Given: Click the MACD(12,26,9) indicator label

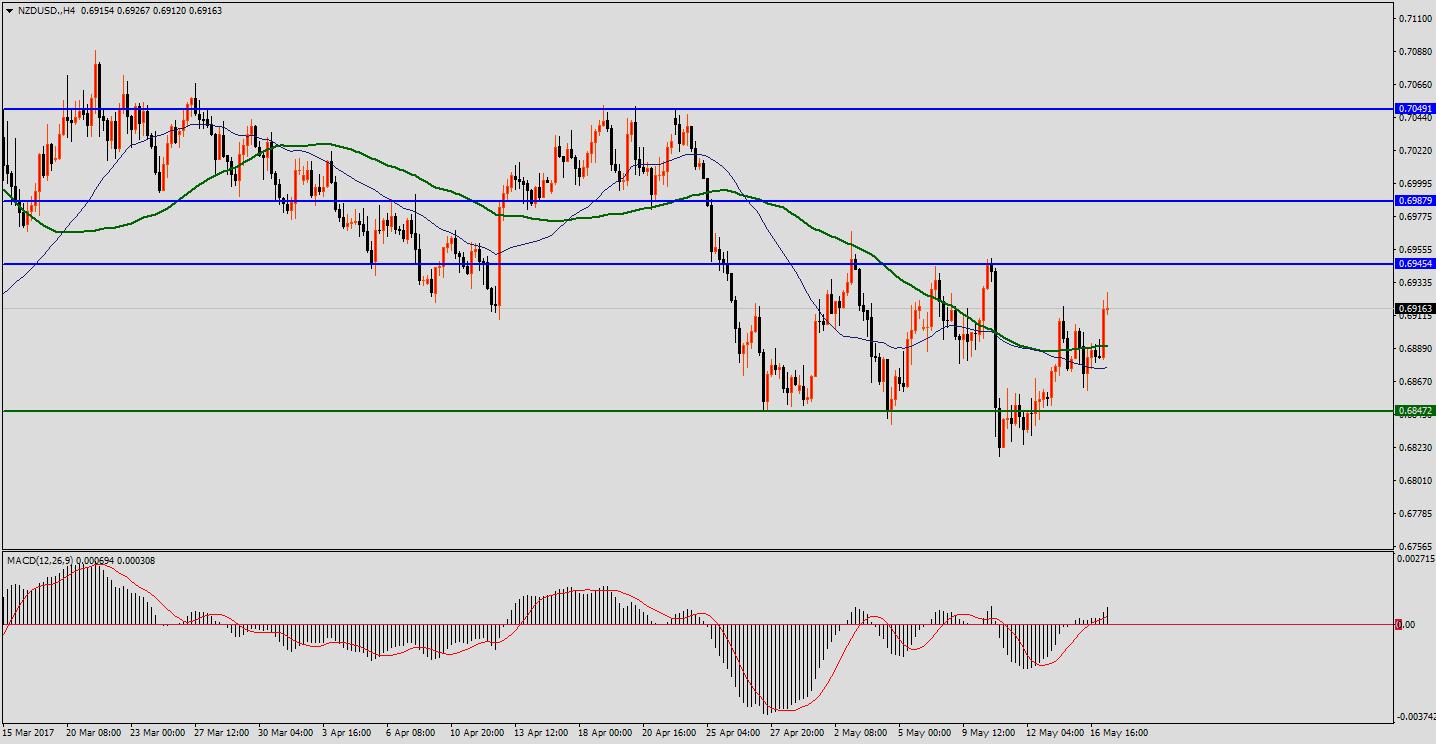Looking at the screenshot, I should coord(40,560).
